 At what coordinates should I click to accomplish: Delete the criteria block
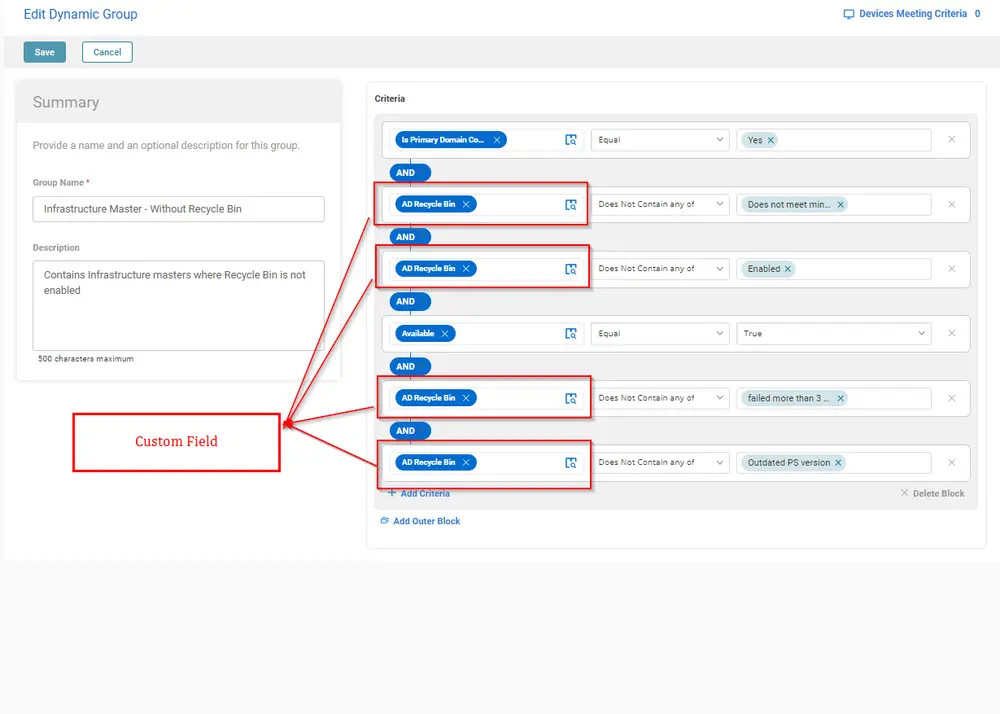(x=932, y=493)
